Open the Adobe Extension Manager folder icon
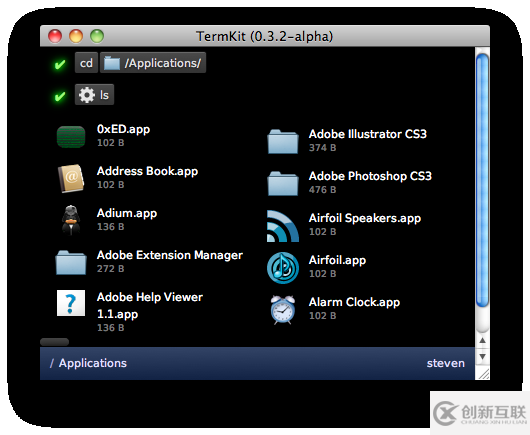The image size is (530, 435). click(x=71, y=262)
